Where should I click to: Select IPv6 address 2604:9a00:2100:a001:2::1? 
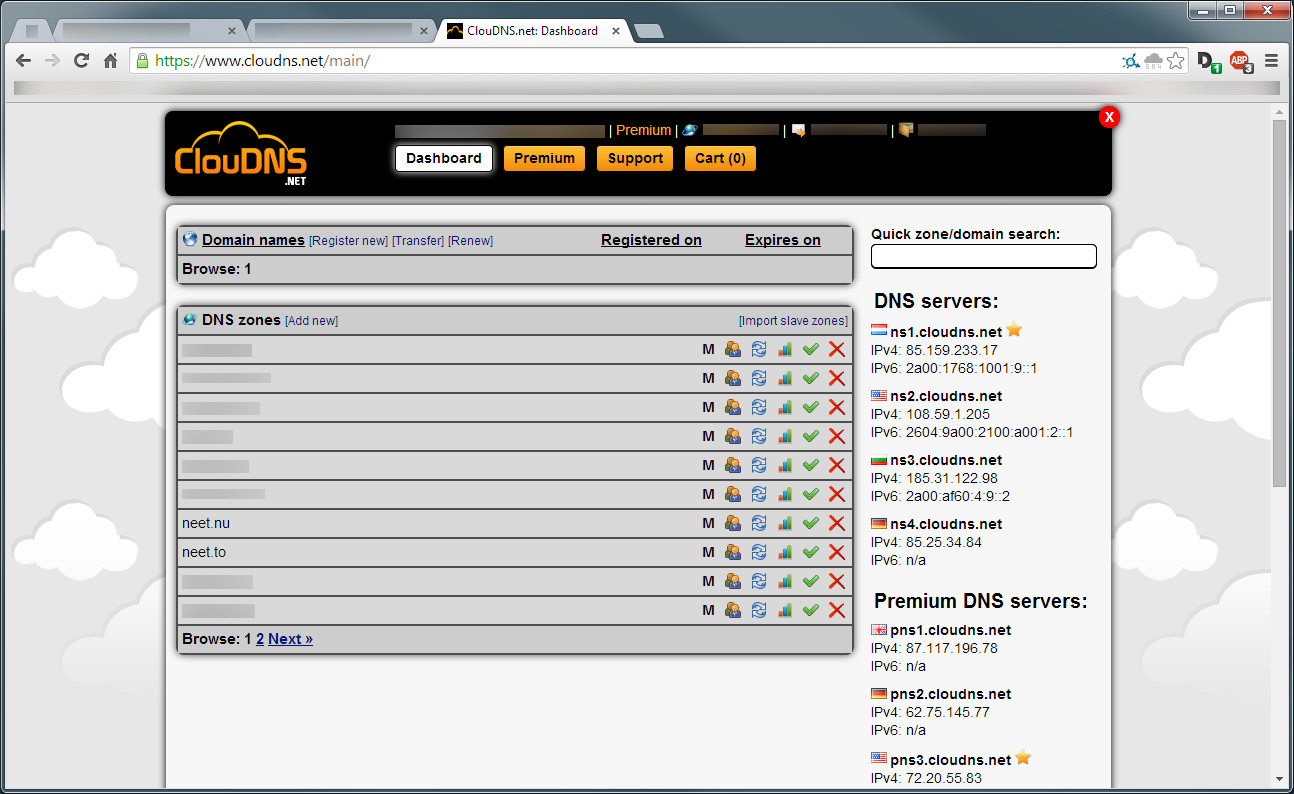pos(990,432)
